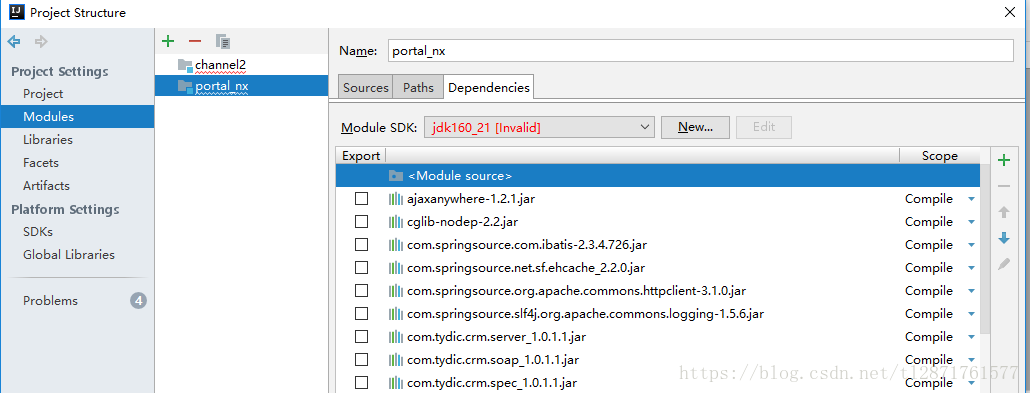1030x393 pixels.
Task: Click library icon of com.tydic.crm.server jar
Action: pyautogui.click(x=395, y=336)
